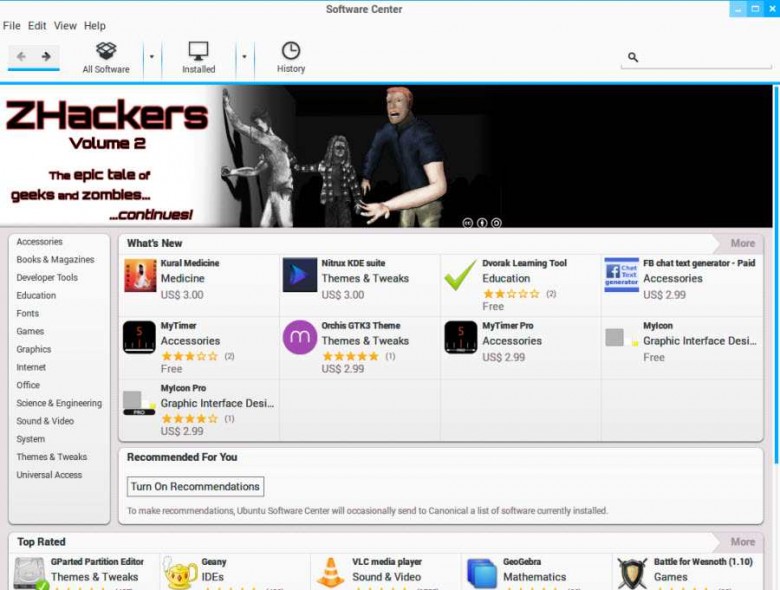
Task: Open the Books & Magazines category
Action: click(55, 260)
